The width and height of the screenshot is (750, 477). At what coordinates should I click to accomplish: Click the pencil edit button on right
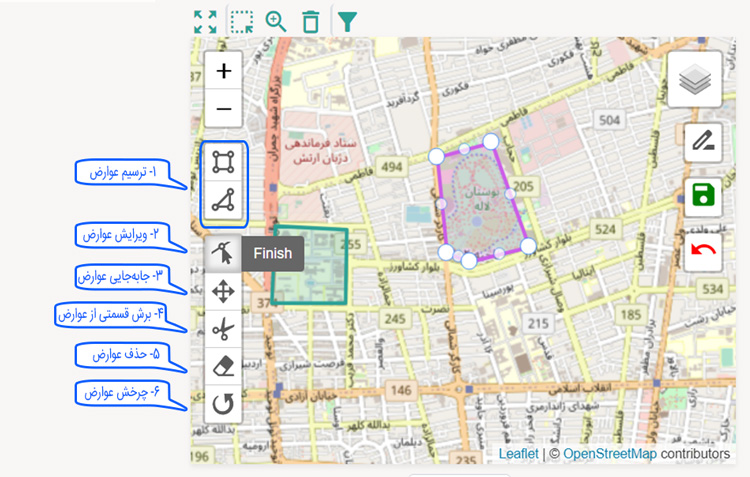[x=703, y=143]
